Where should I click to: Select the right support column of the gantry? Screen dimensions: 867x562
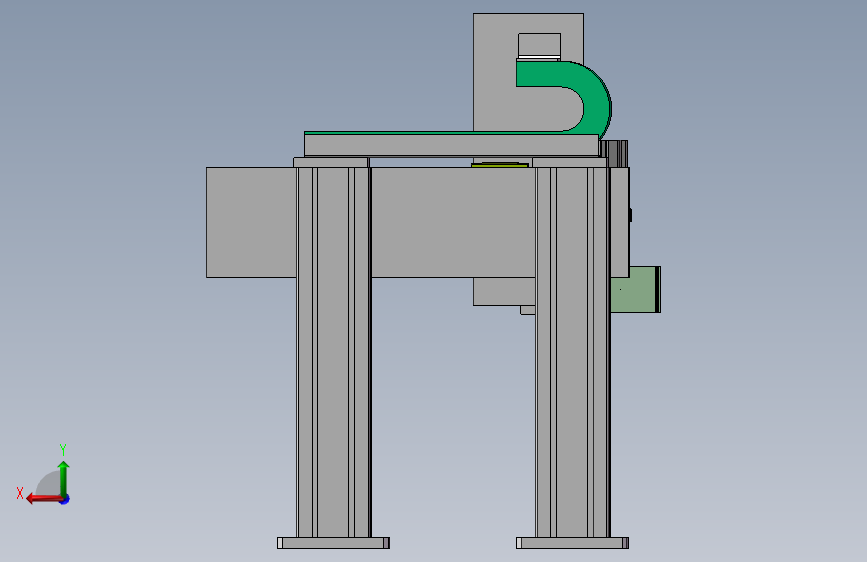tap(572, 352)
